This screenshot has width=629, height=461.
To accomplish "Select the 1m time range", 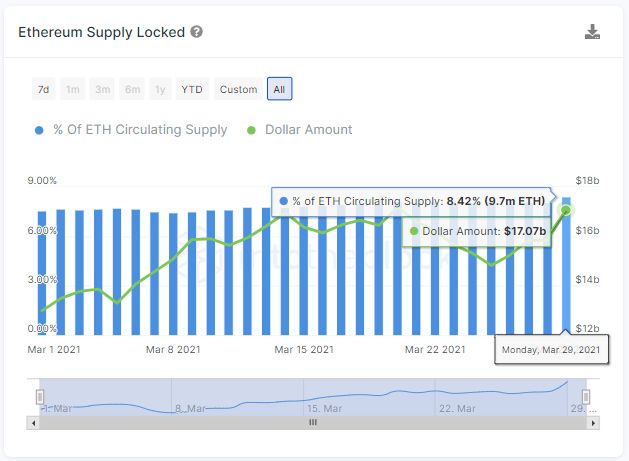I will pyautogui.click(x=73, y=89).
